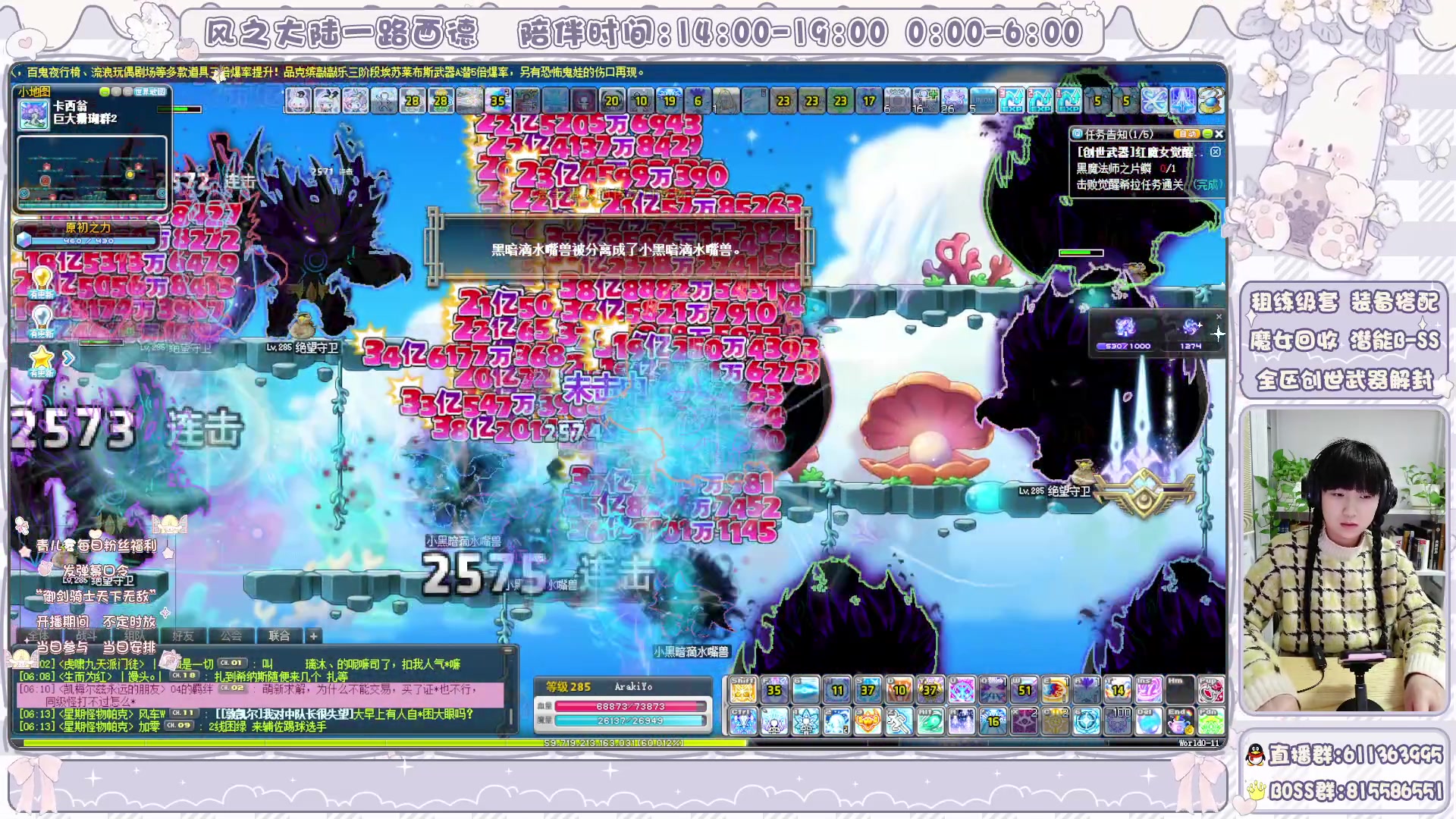Activate the Ctrl-key attack skill

coord(743,722)
